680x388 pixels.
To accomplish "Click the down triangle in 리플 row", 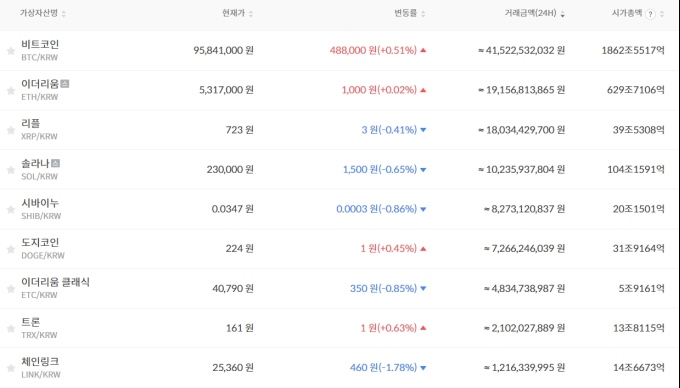I will (423, 130).
